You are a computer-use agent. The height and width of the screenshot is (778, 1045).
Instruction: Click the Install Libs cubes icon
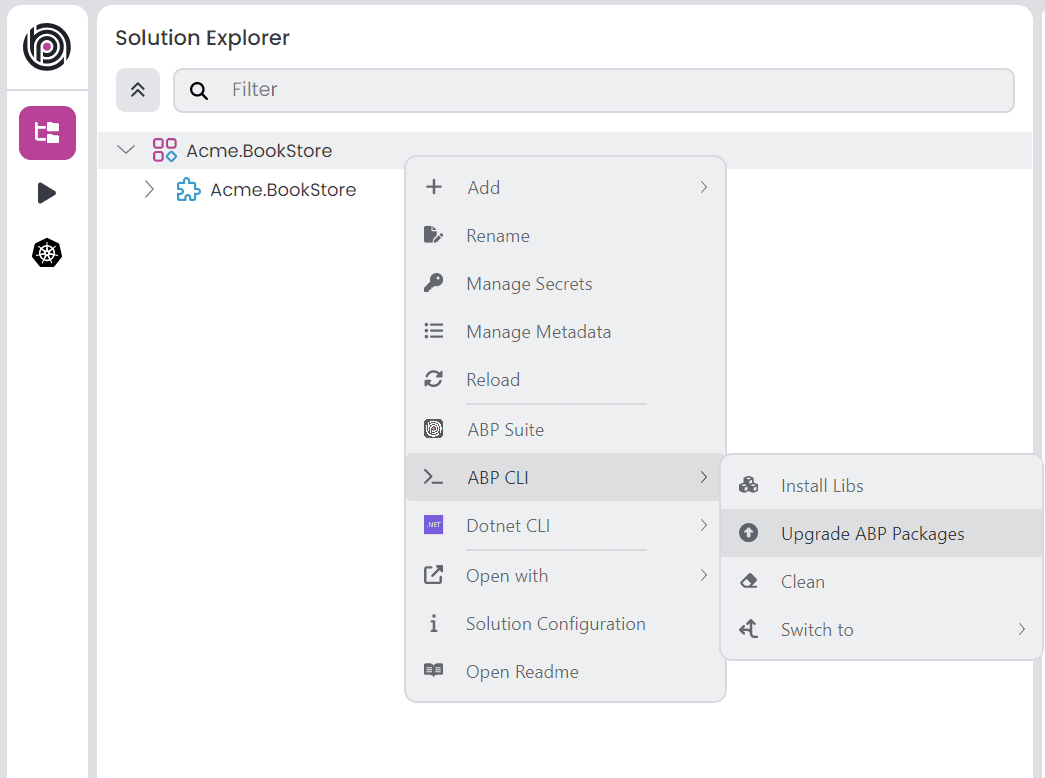748,485
